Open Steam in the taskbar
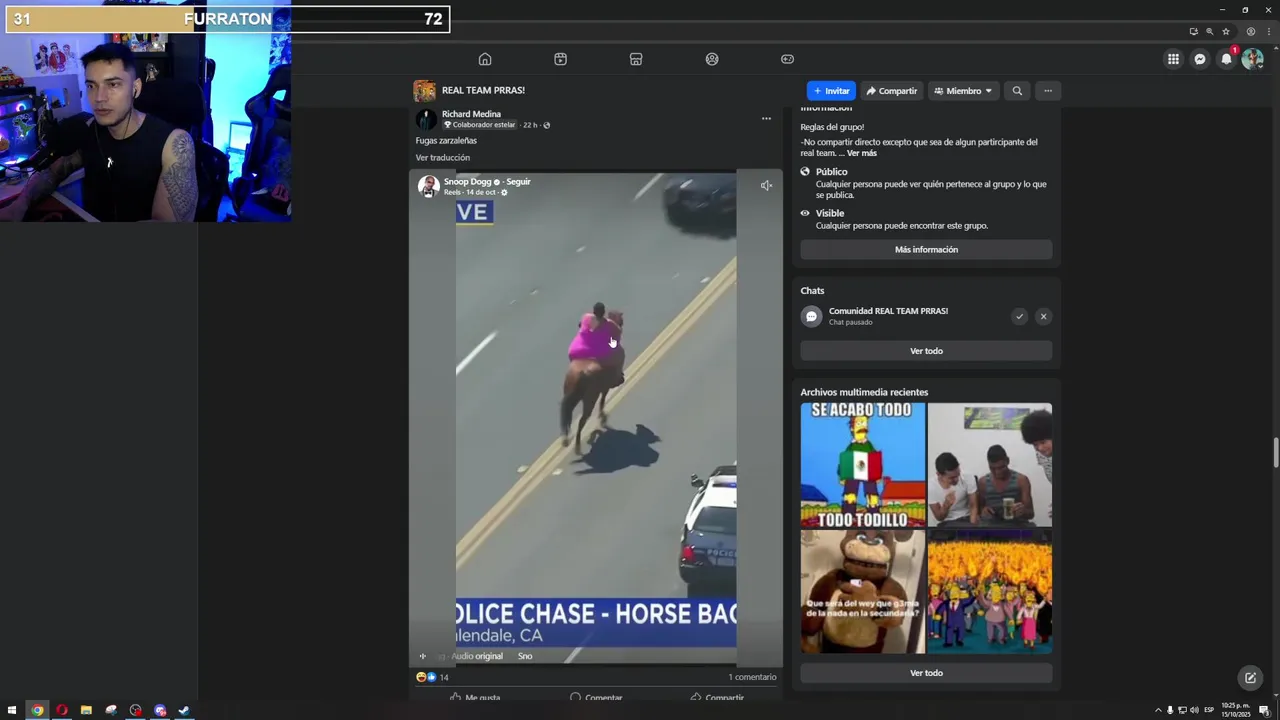This screenshot has width=1280, height=720. point(184,711)
